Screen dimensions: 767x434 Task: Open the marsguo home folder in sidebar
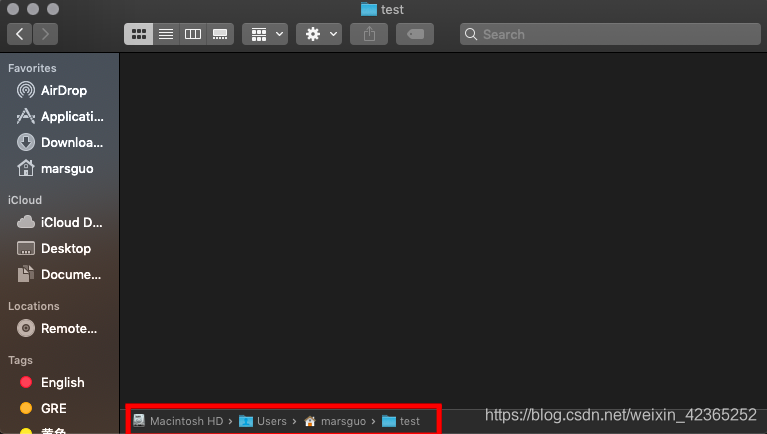60,168
